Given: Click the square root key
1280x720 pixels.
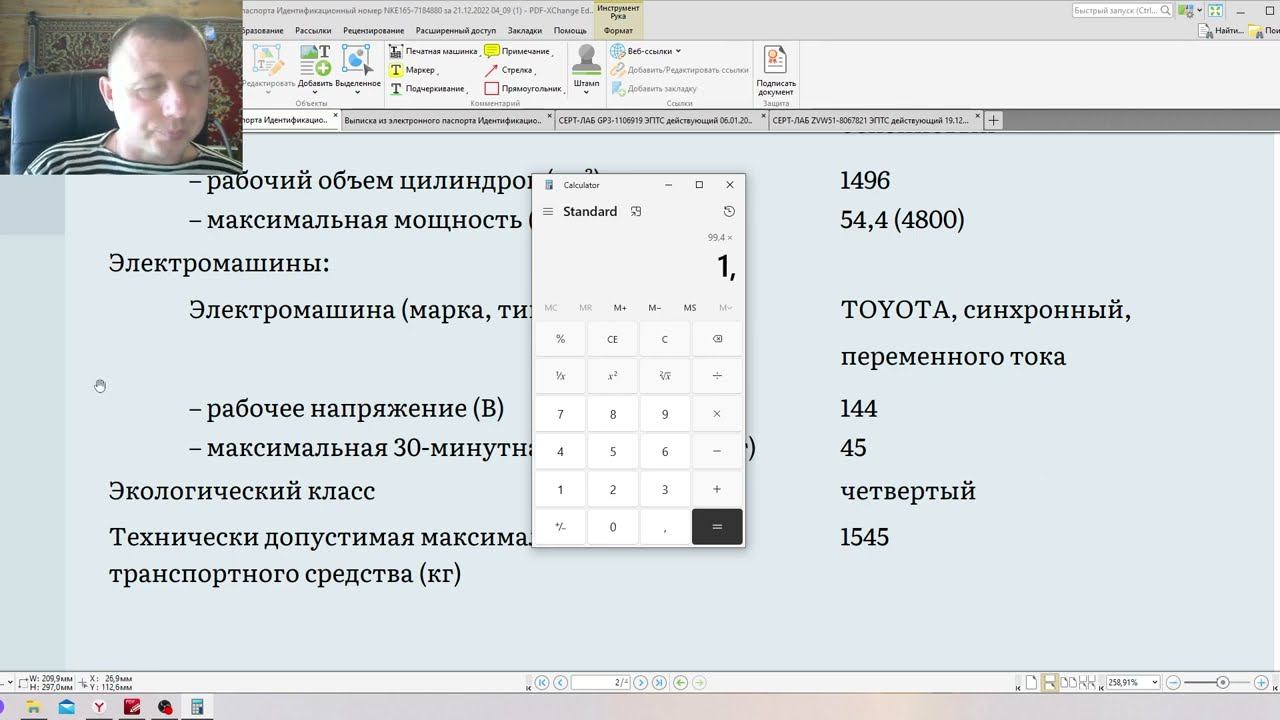Looking at the screenshot, I should (665, 376).
